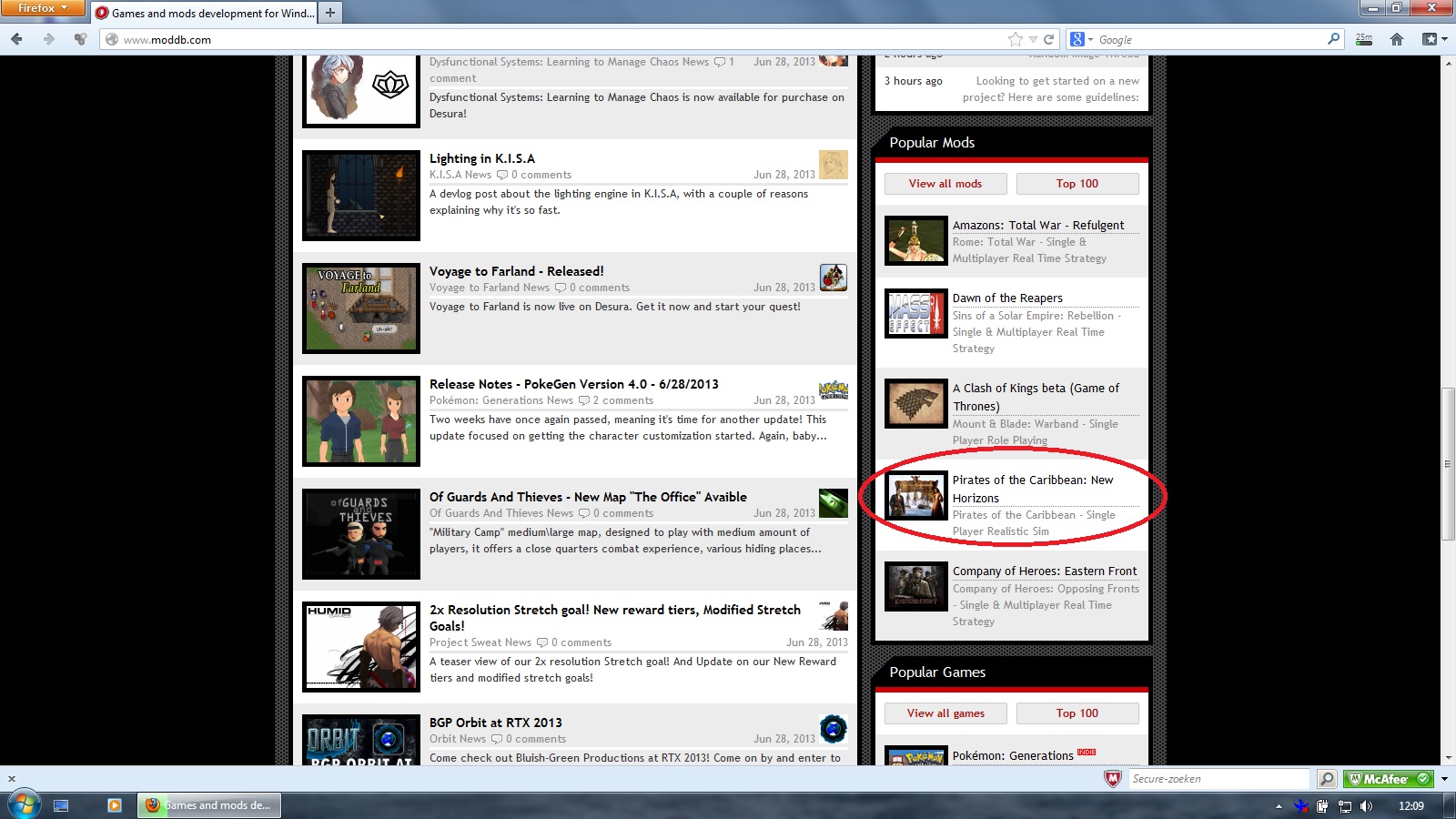Open 'Release Notes - PokeGen Version 4.0' article

(574, 384)
